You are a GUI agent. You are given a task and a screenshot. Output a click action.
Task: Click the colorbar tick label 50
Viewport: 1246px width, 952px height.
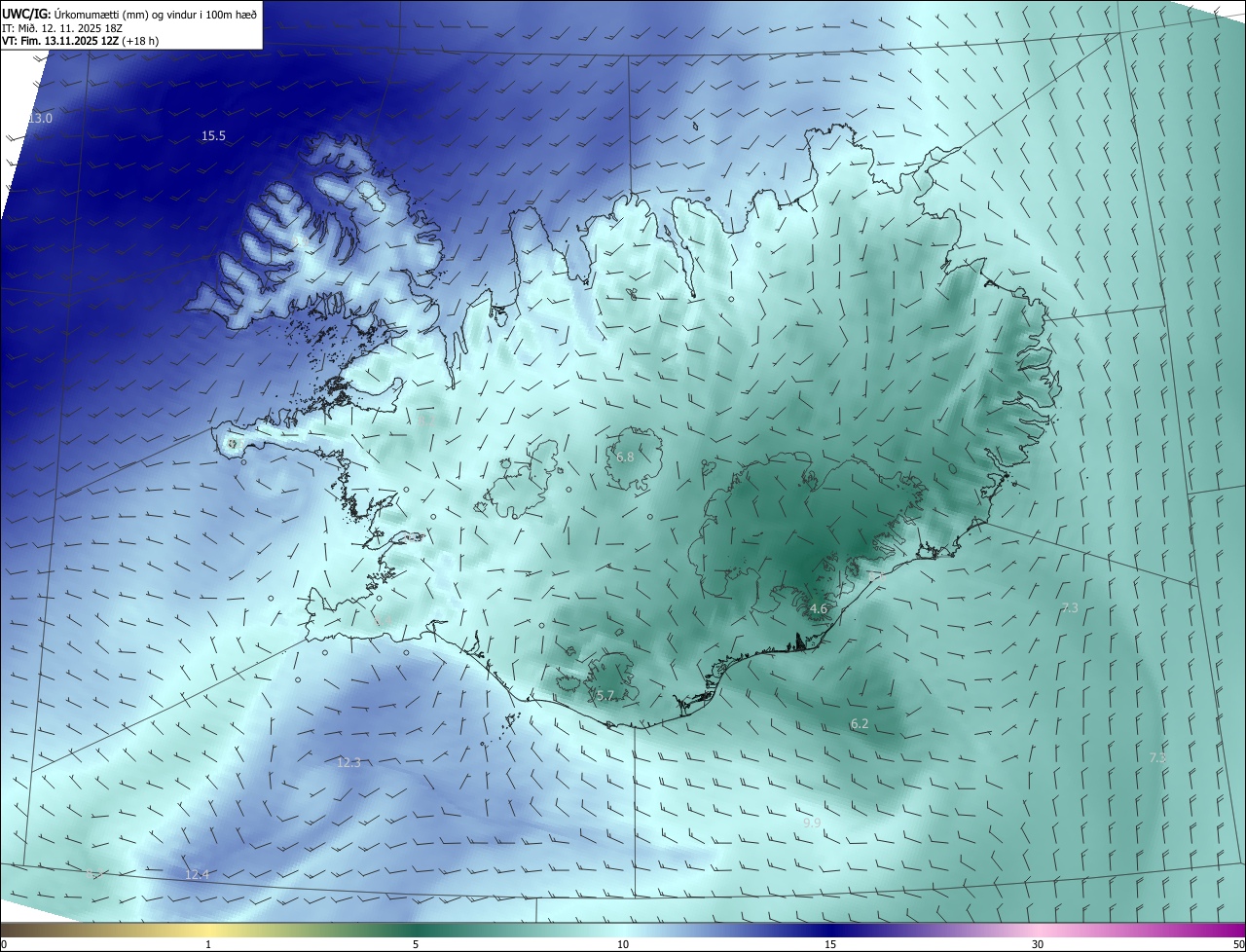pos(1238,944)
